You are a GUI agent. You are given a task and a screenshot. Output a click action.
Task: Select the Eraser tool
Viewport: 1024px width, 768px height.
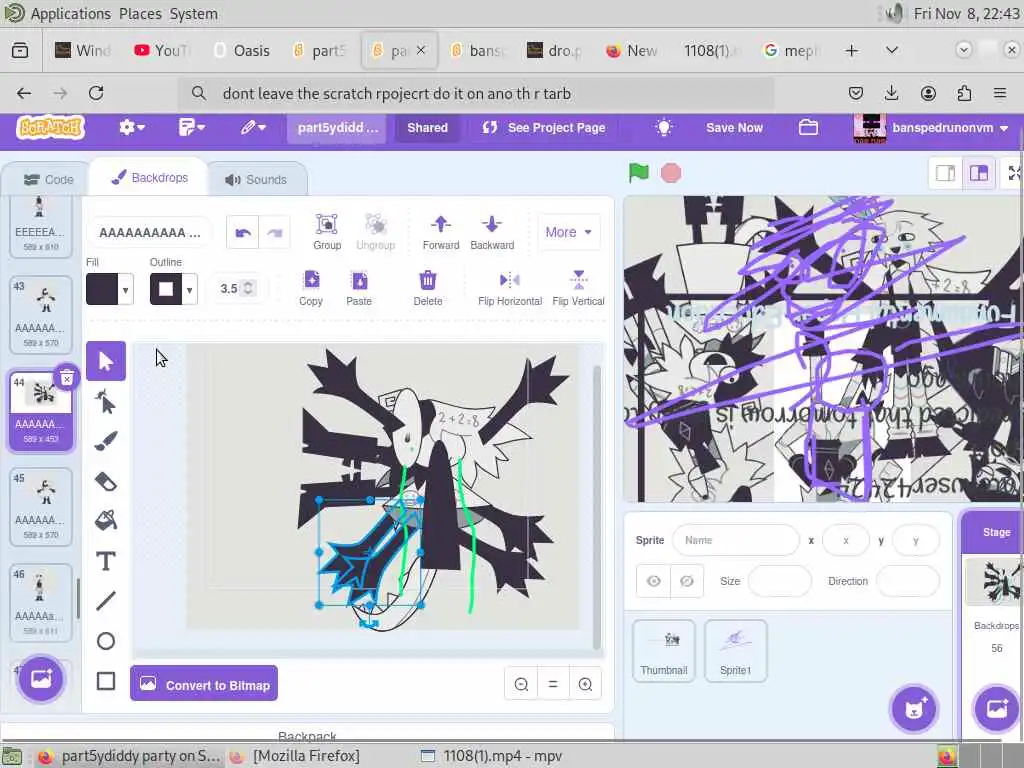pos(106,482)
